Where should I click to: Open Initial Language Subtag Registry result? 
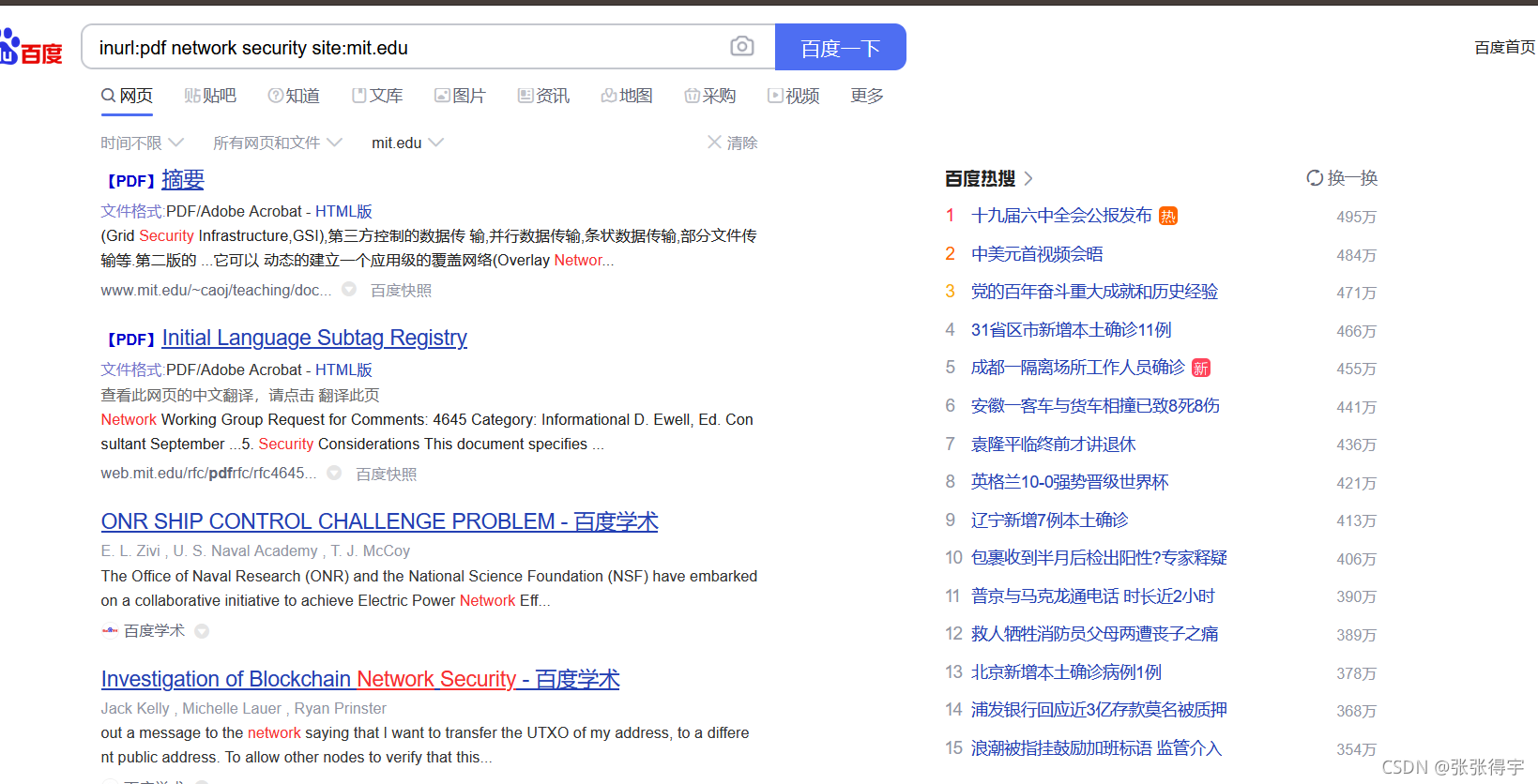click(x=314, y=338)
